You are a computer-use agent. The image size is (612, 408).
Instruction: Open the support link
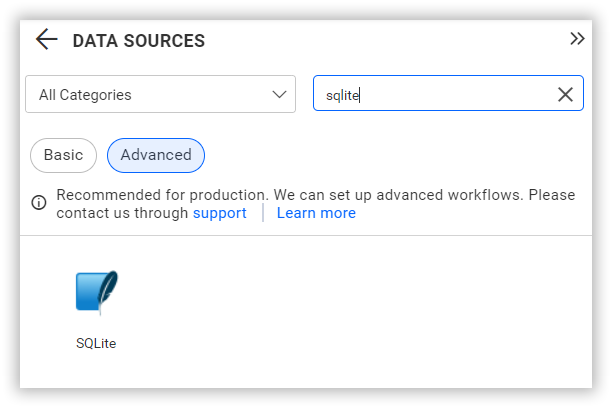pos(220,213)
